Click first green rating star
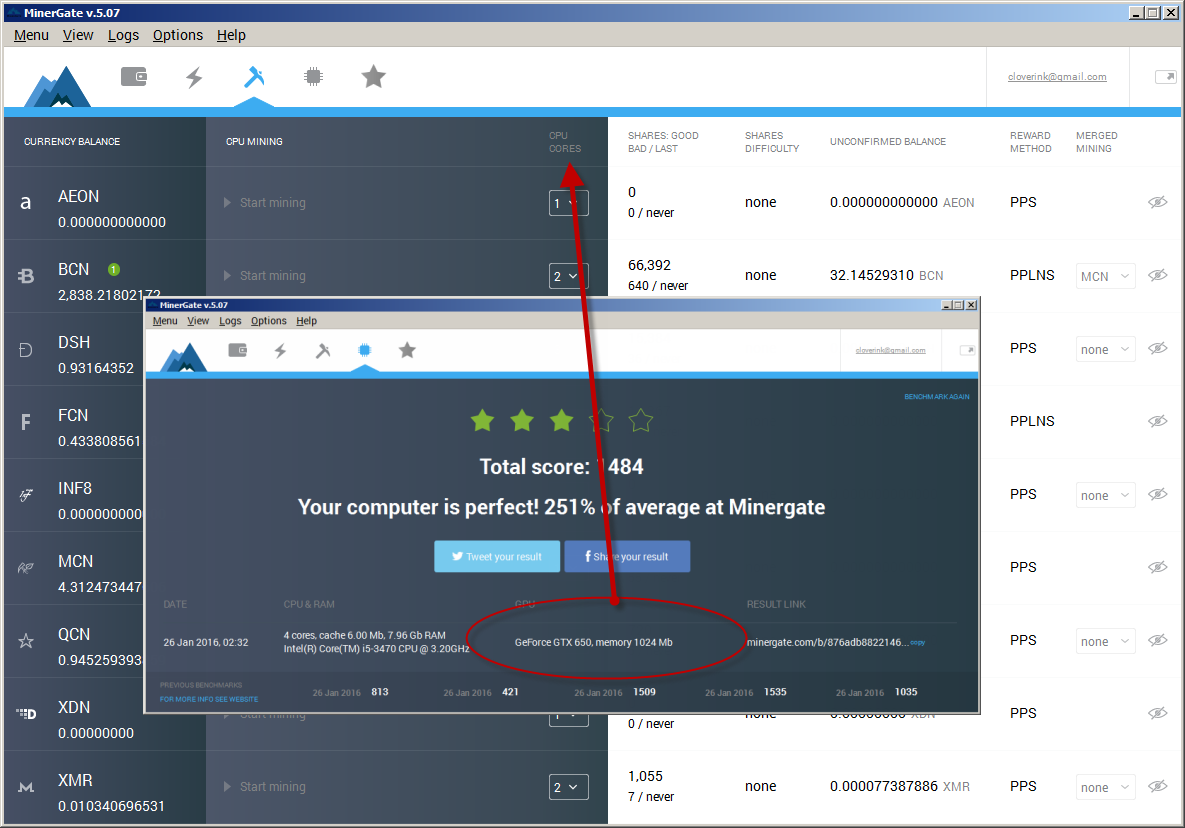 (482, 420)
